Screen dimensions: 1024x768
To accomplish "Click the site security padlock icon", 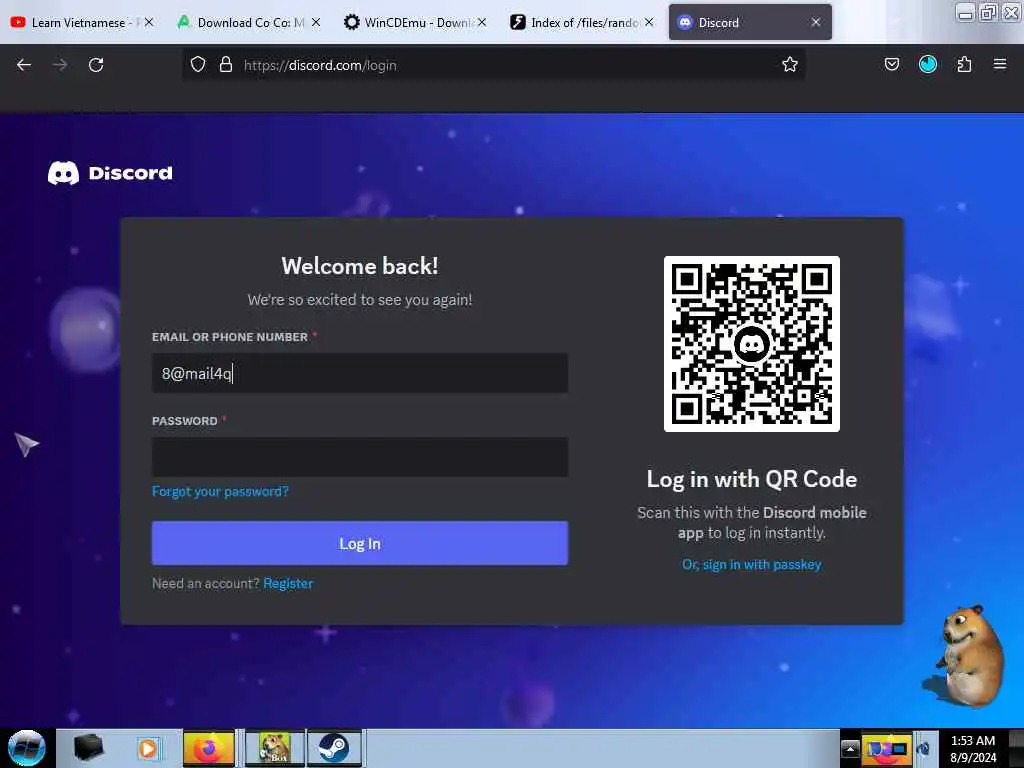I will (x=226, y=65).
